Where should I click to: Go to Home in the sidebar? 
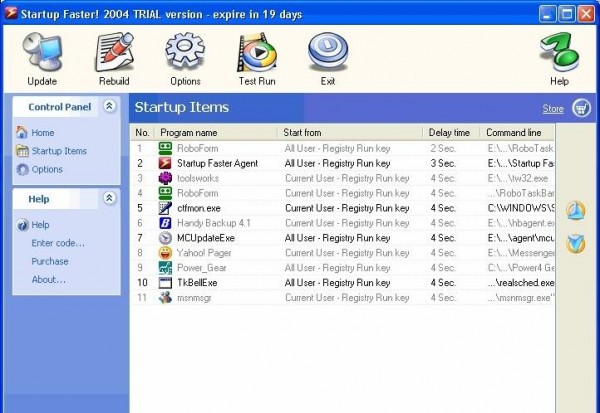[43, 132]
